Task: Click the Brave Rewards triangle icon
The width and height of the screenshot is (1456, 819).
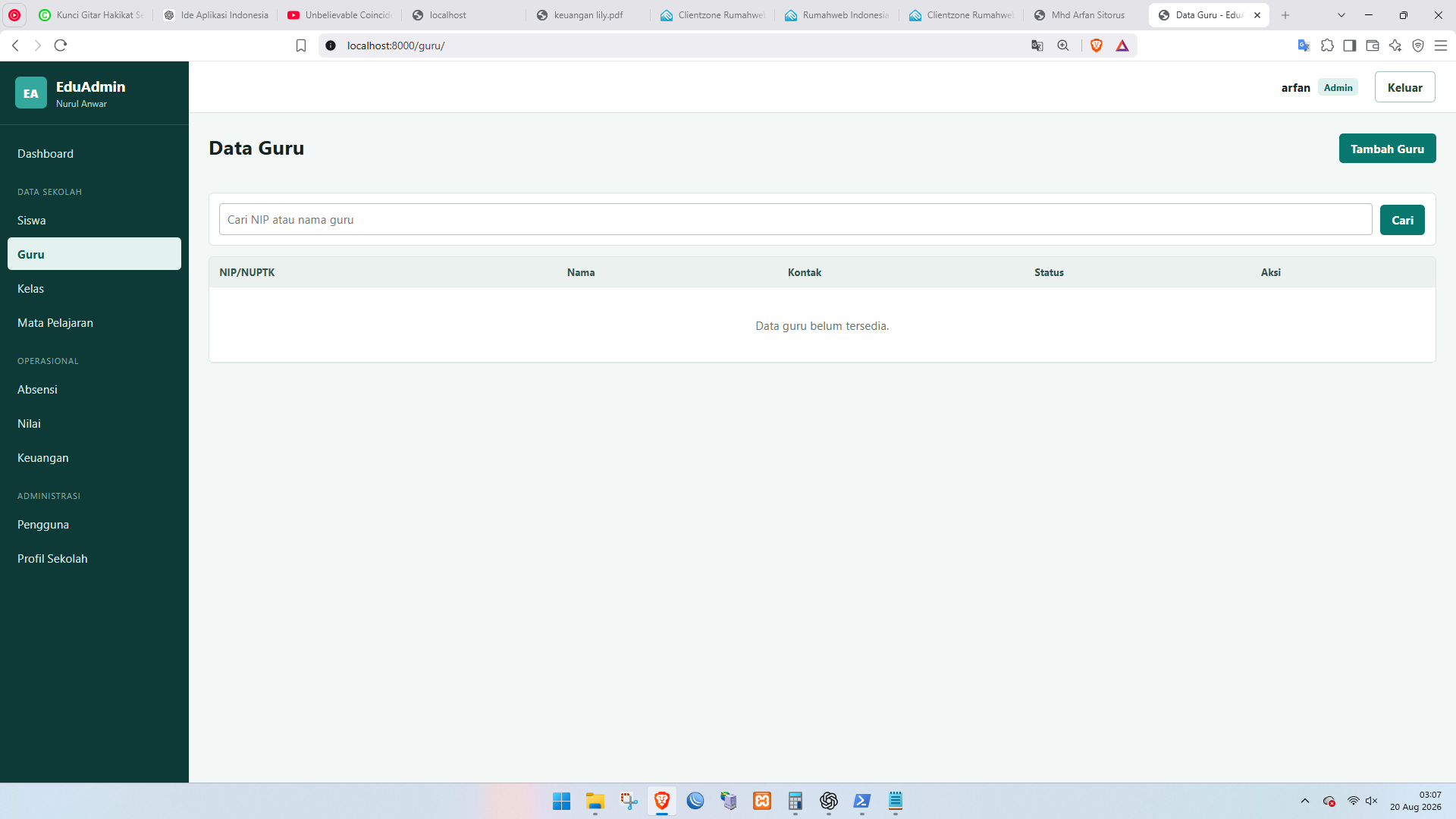Action: [x=1122, y=45]
